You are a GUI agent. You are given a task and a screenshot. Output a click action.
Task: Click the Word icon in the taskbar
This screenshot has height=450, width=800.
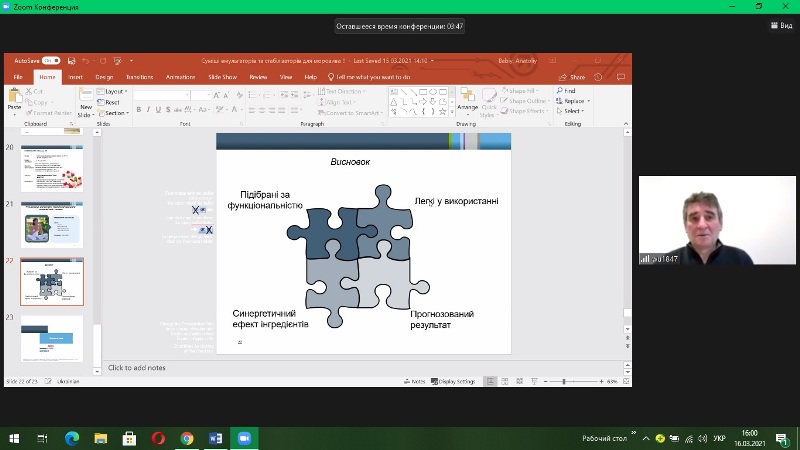(x=214, y=438)
